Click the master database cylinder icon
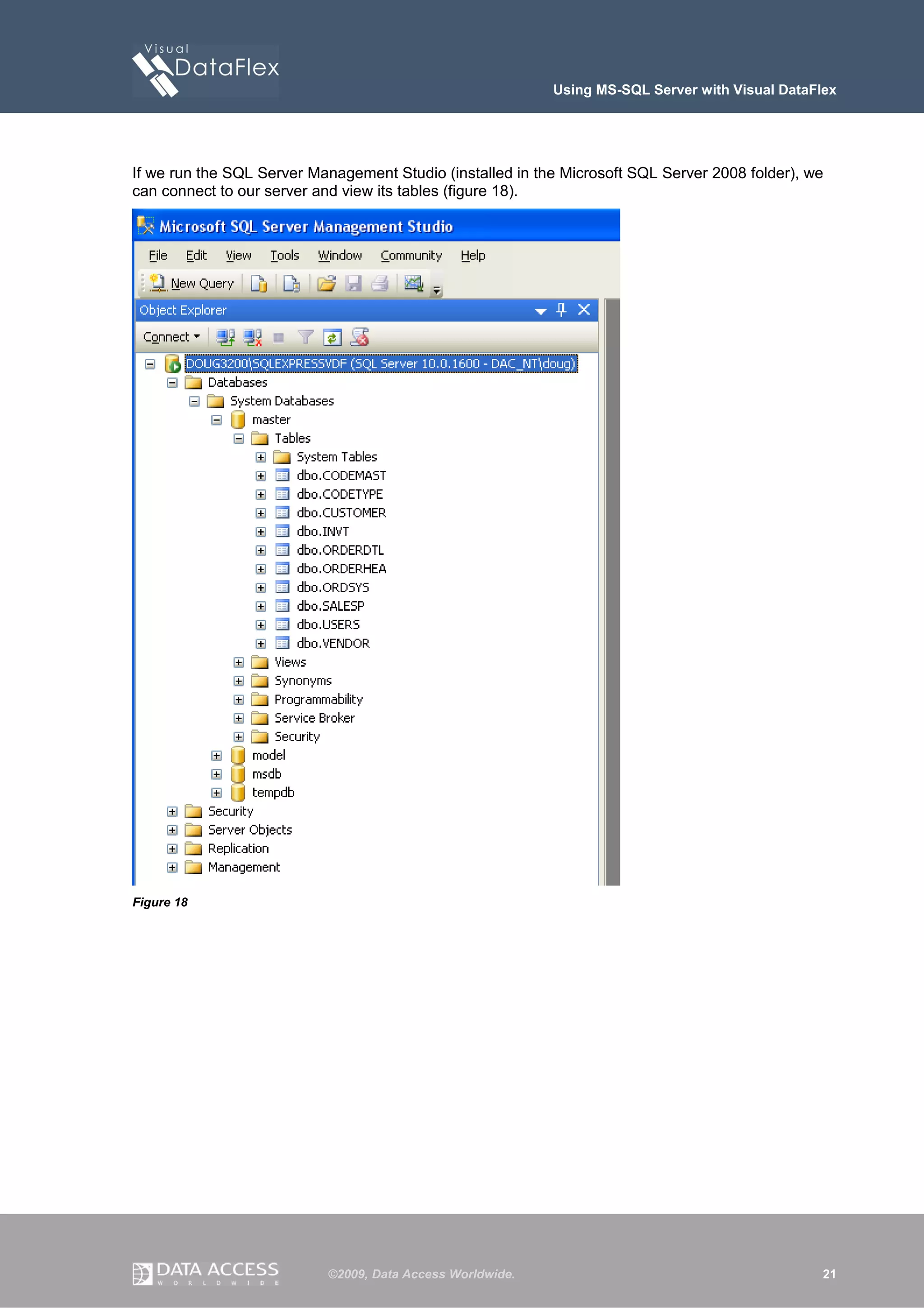The height and width of the screenshot is (1308, 924). pyautogui.click(x=238, y=420)
